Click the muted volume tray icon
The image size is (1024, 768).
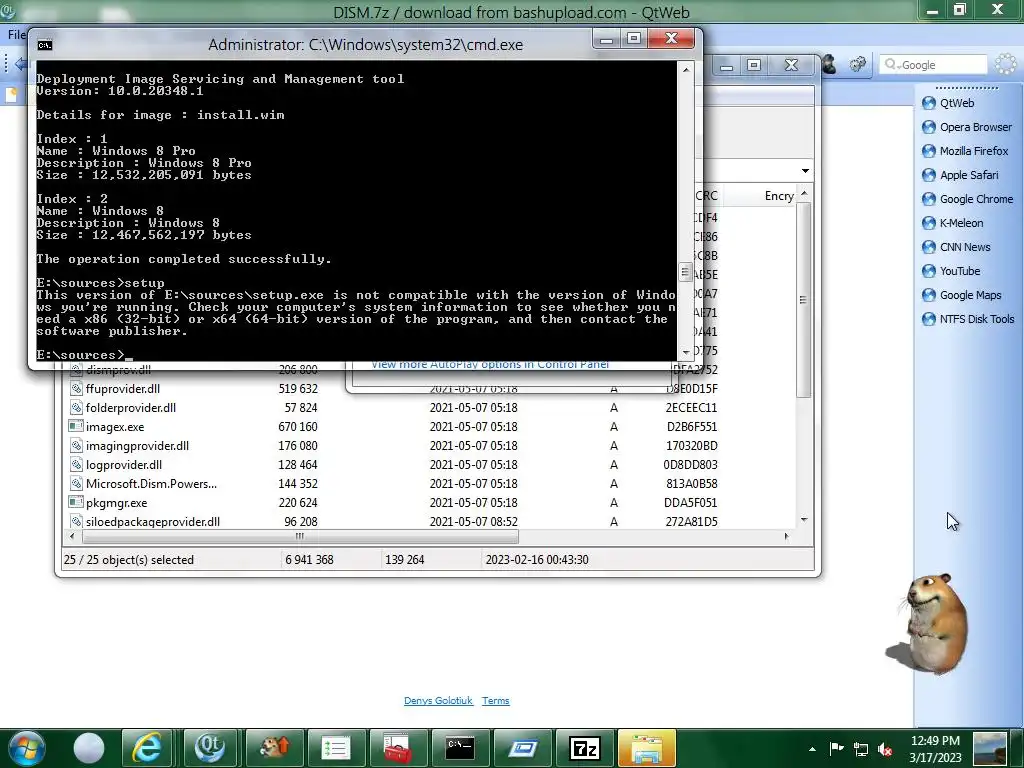coord(885,749)
